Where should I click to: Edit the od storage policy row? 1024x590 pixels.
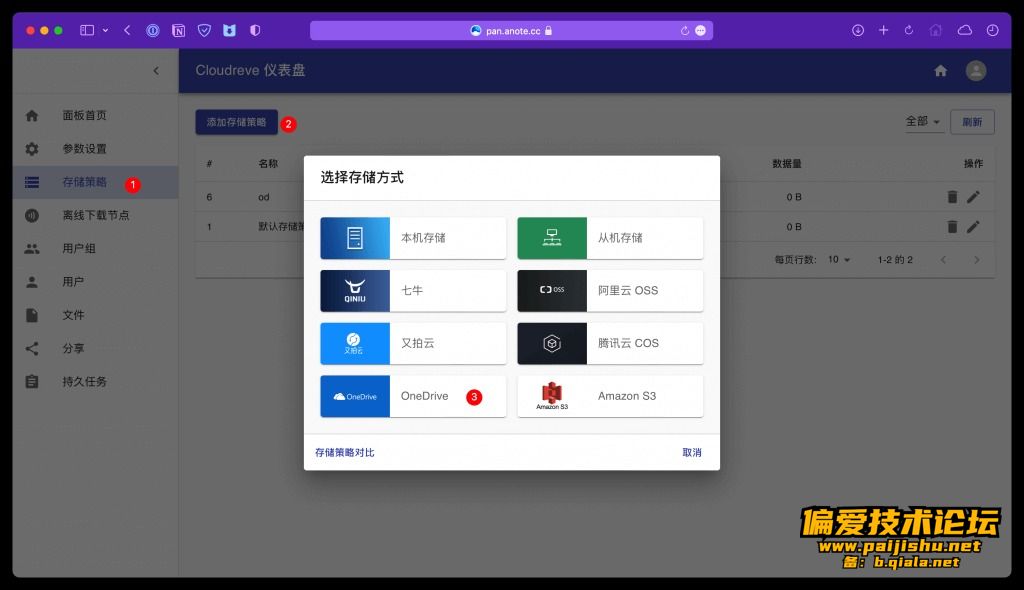(x=973, y=197)
